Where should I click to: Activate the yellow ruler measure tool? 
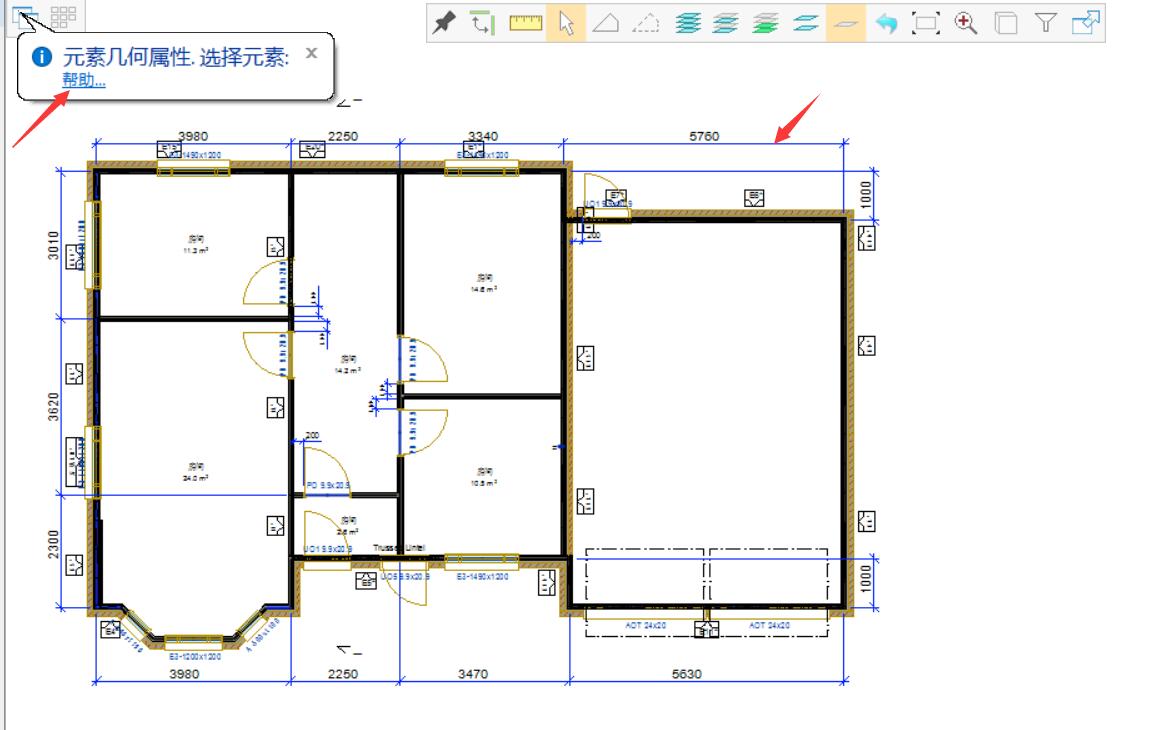pyautogui.click(x=525, y=23)
